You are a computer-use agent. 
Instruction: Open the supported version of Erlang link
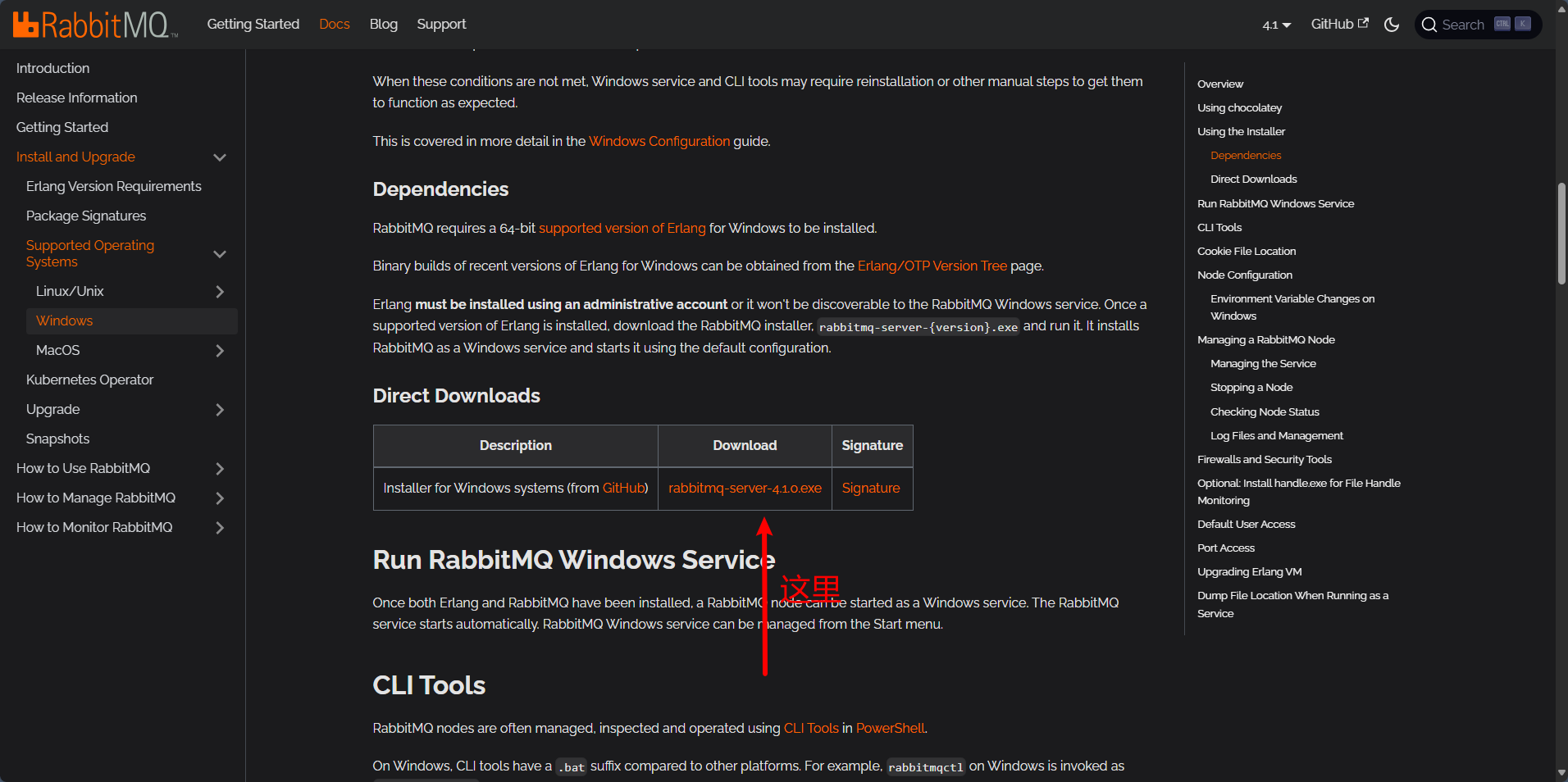[x=622, y=228]
